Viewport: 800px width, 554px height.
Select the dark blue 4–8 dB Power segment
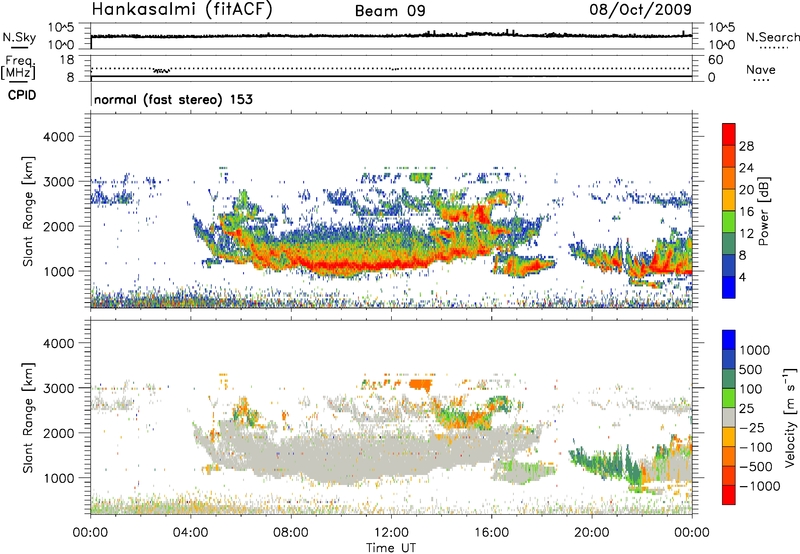click(x=729, y=266)
